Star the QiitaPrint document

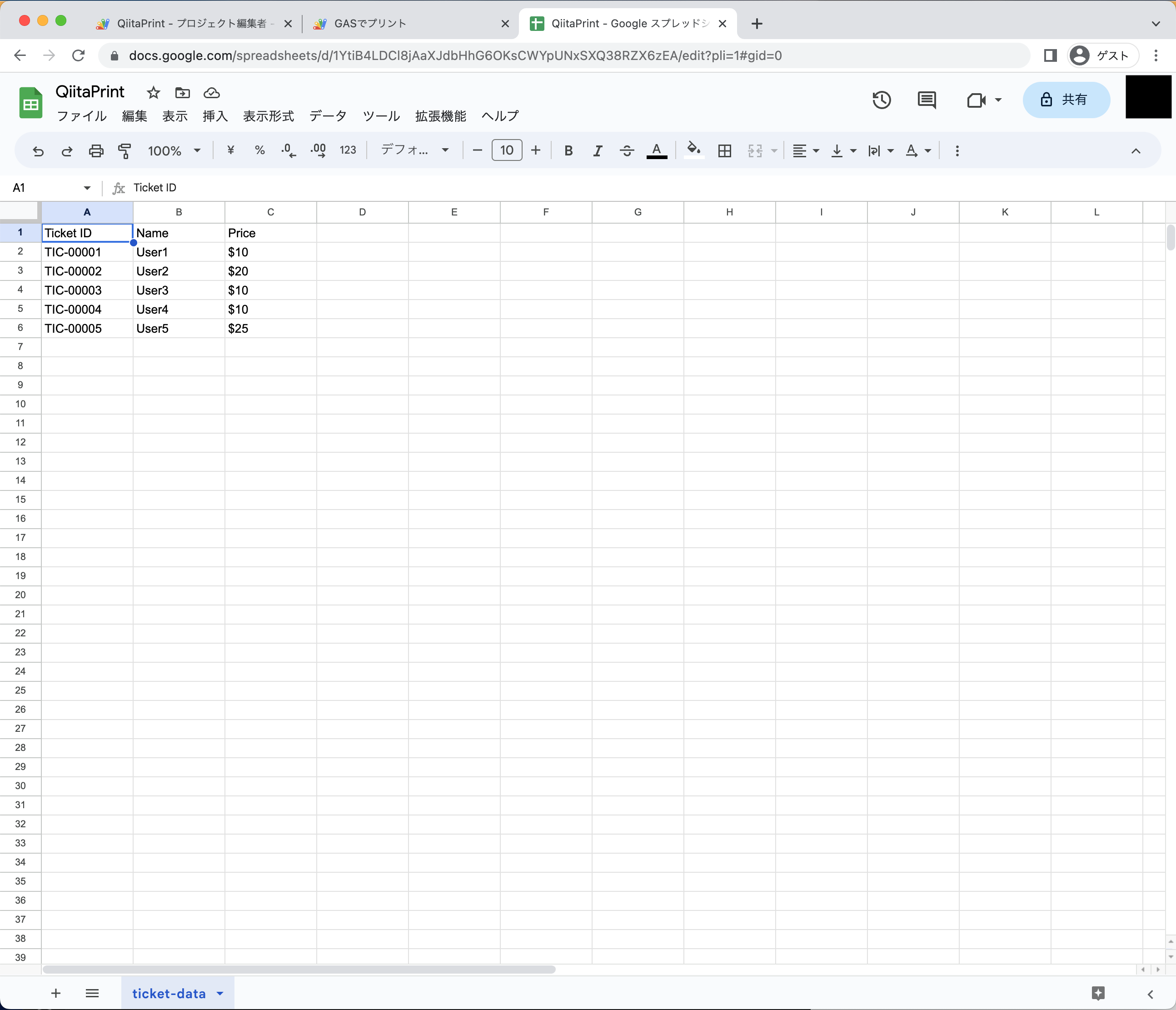(x=153, y=93)
